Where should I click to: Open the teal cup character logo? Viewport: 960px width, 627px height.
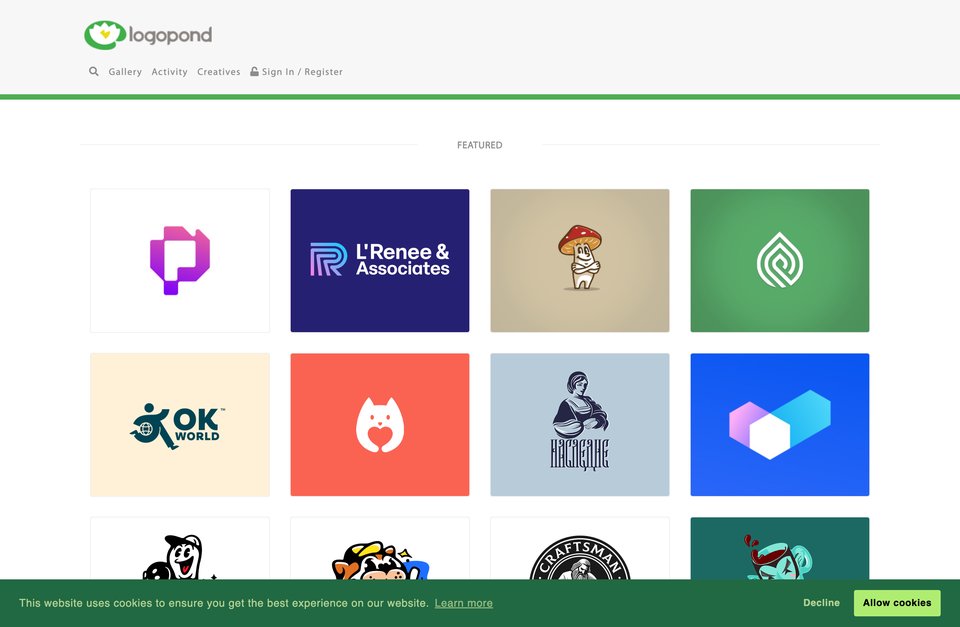[x=780, y=549]
